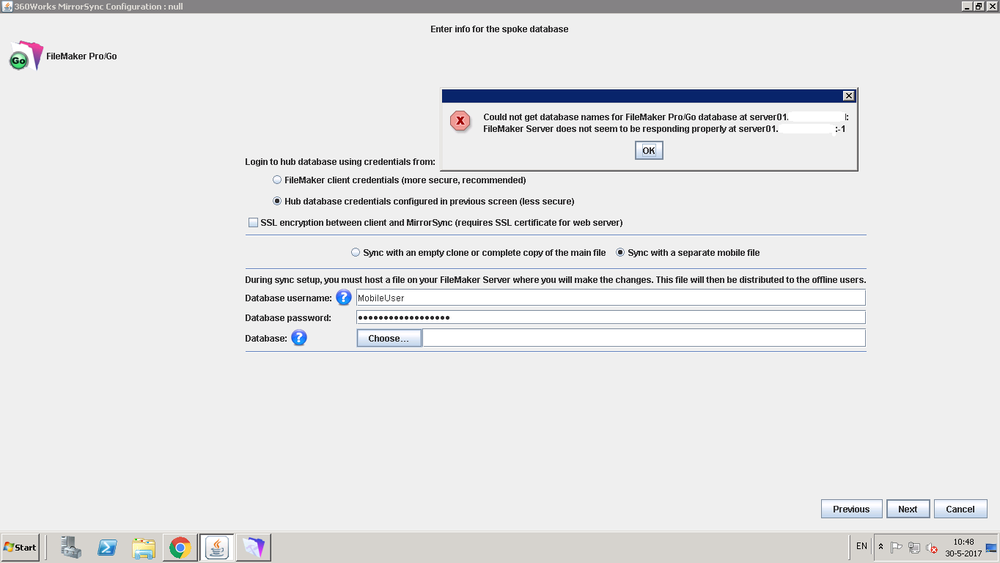Choose Sync with an empty clone option
Viewport: 1000px width, 563px height.
[355, 253]
